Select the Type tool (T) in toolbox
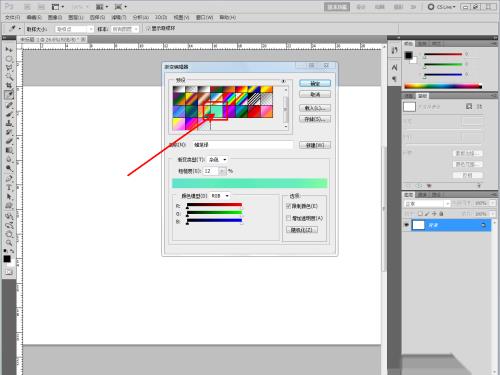Image resolution: width=500 pixels, height=375 pixels. (x=9, y=187)
